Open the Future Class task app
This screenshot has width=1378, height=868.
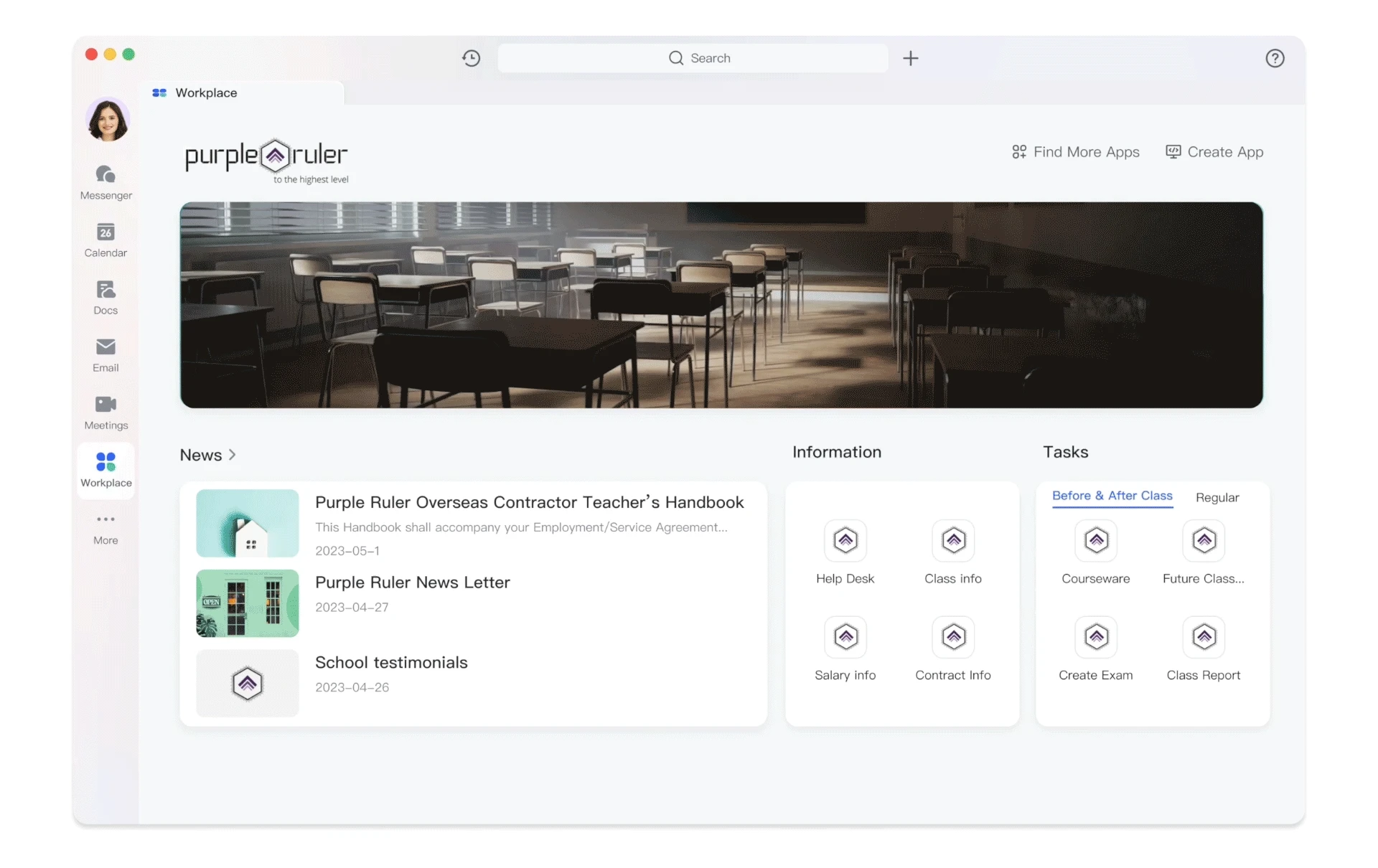[x=1203, y=552]
